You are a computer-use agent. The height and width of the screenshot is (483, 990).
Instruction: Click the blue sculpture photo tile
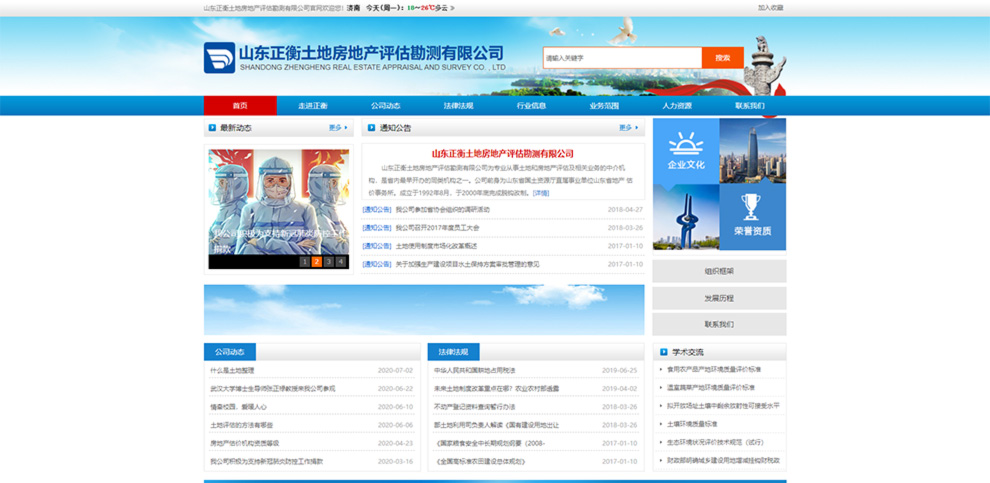(686, 217)
